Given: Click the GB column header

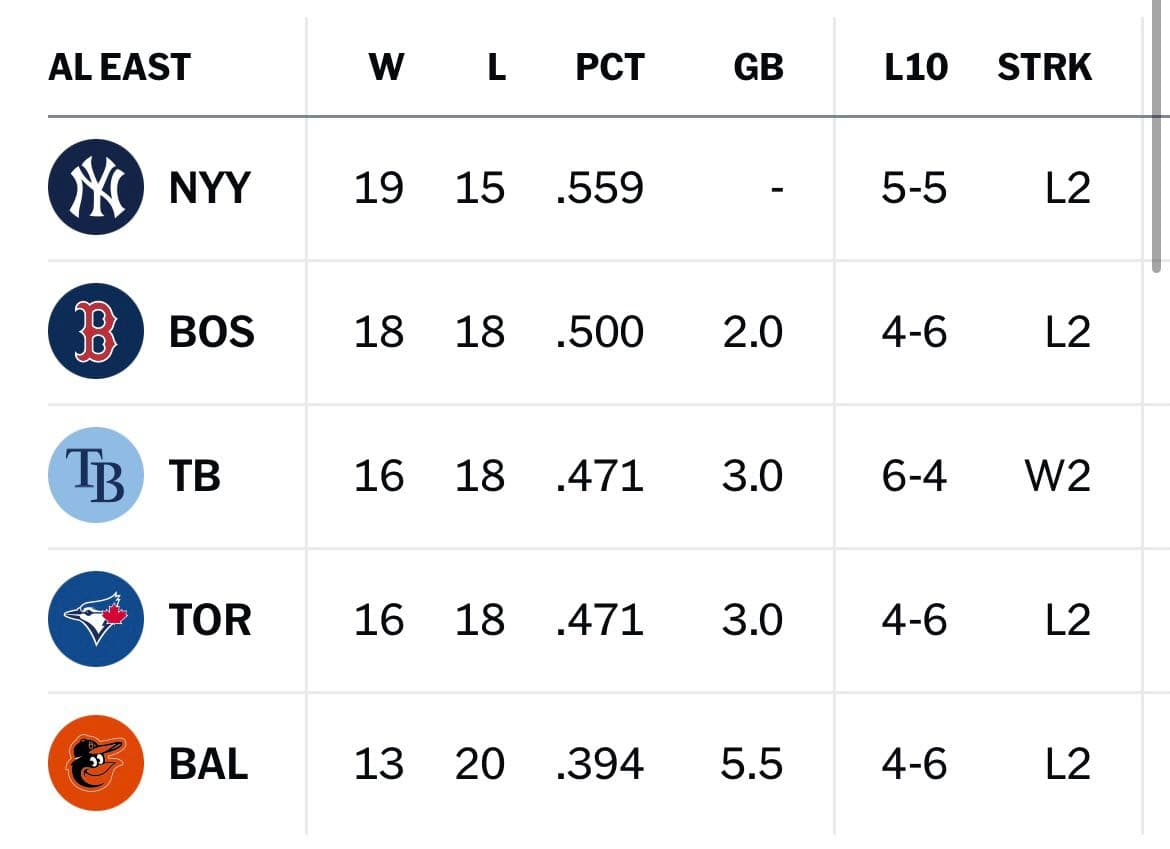Looking at the screenshot, I should (x=758, y=67).
